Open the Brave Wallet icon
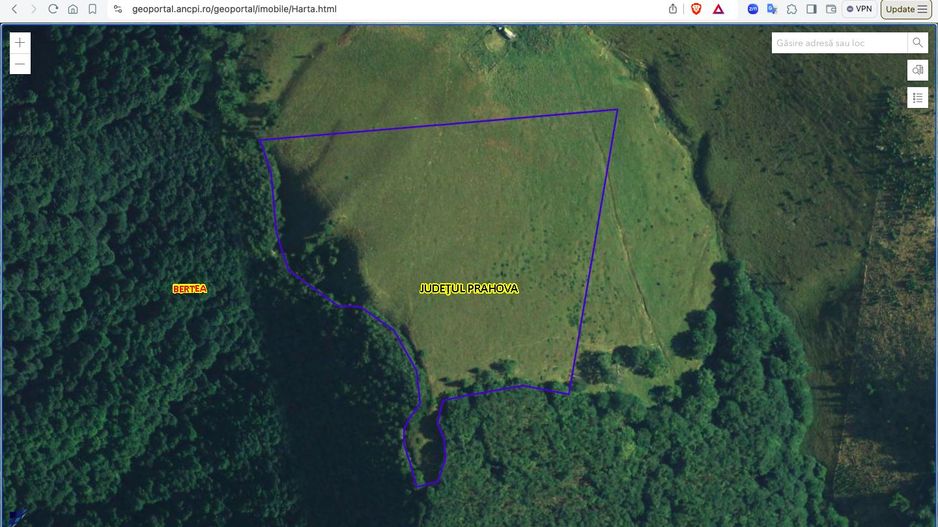The height and width of the screenshot is (527, 938). point(831,9)
